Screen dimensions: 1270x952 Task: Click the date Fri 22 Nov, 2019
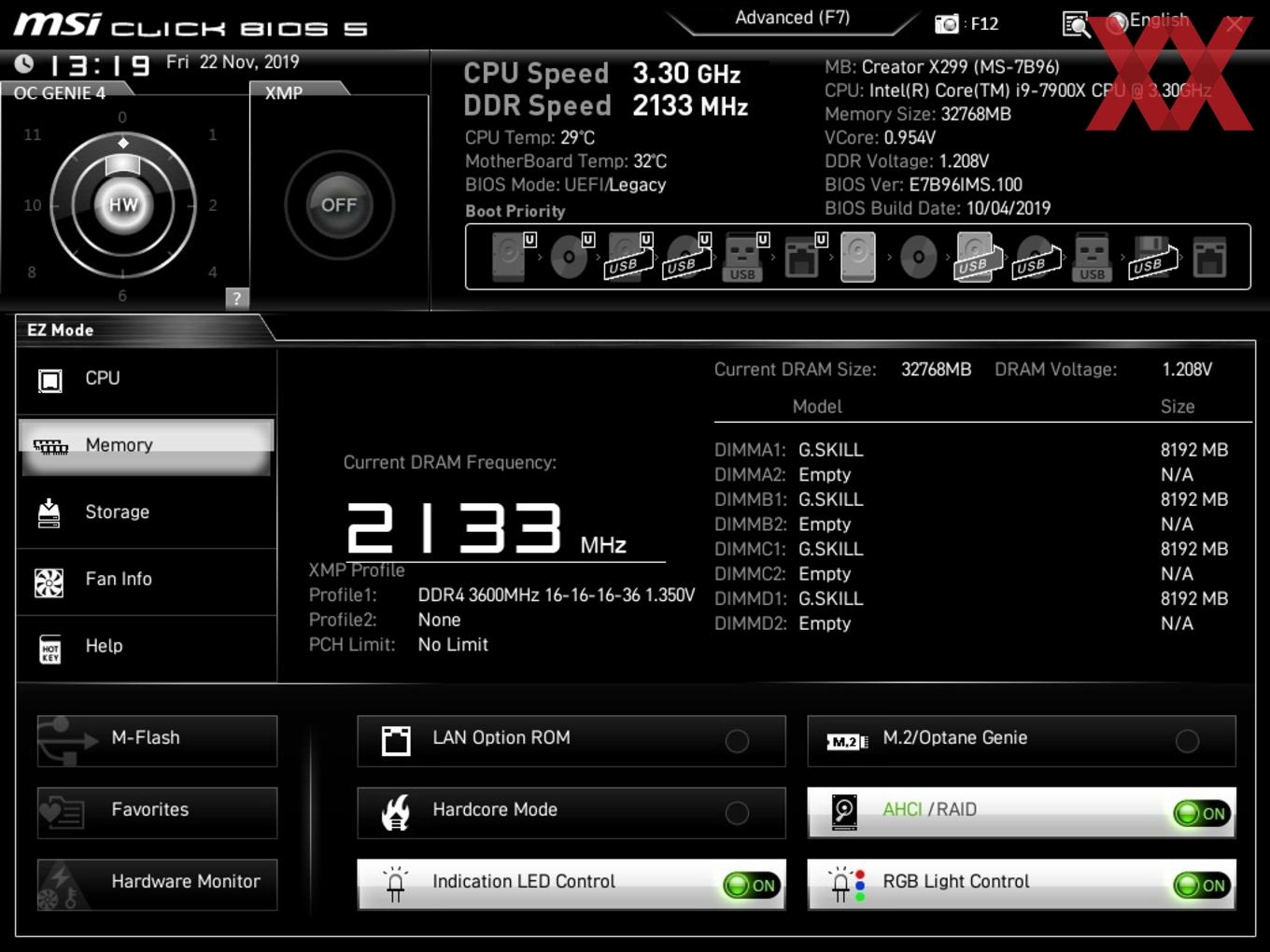(233, 63)
